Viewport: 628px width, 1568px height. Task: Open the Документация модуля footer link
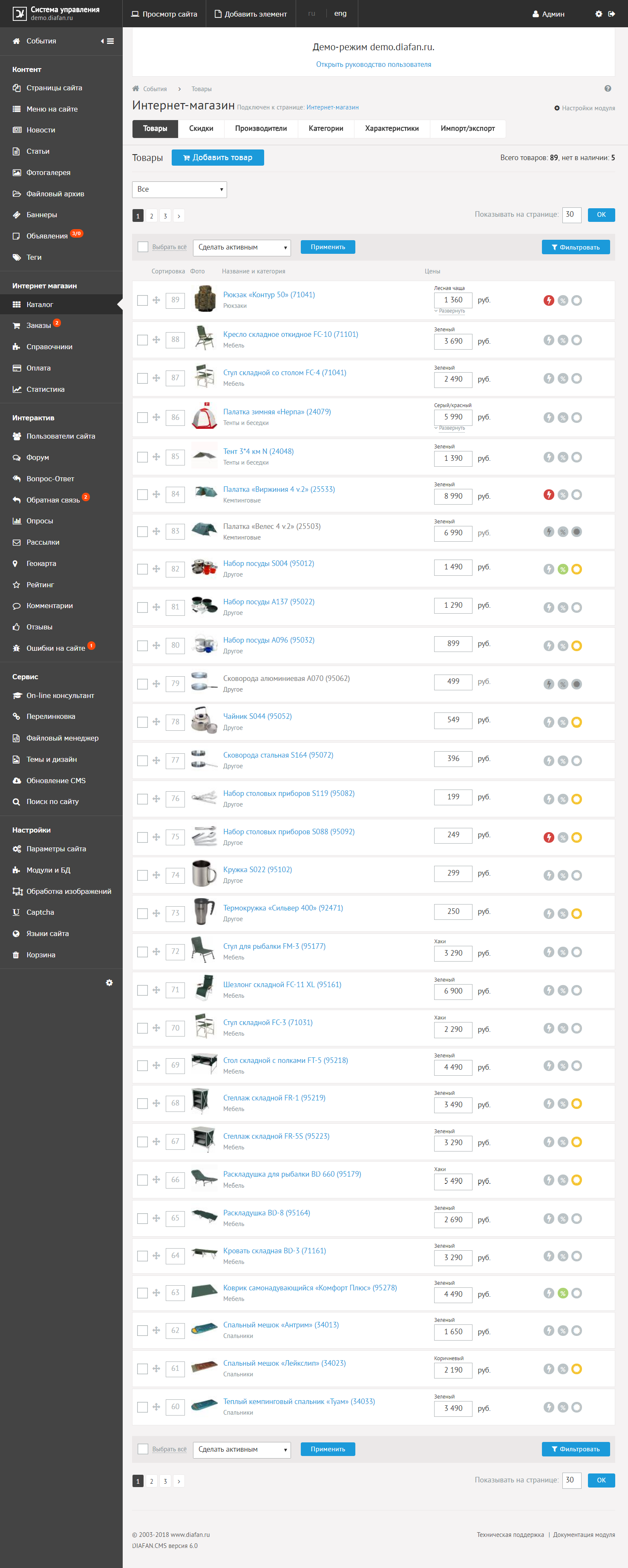tap(584, 1534)
